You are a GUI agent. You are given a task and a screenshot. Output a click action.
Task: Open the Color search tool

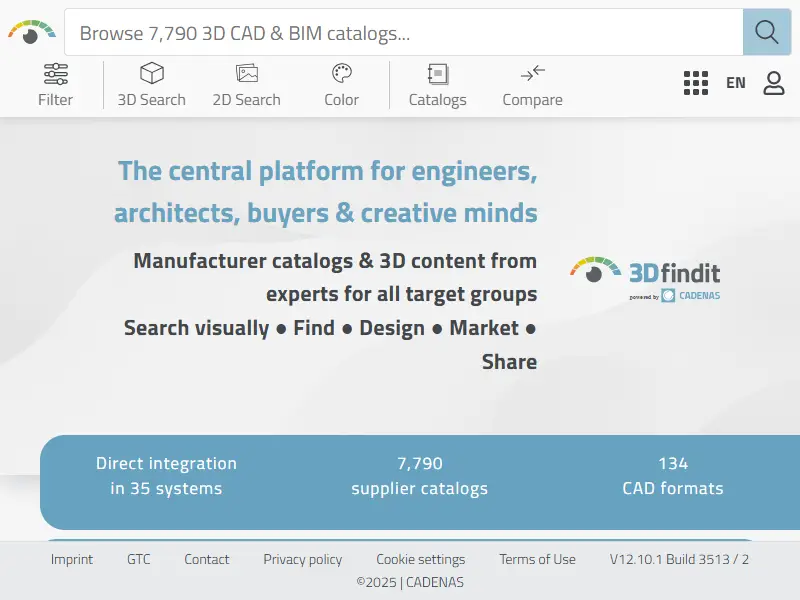coord(341,85)
